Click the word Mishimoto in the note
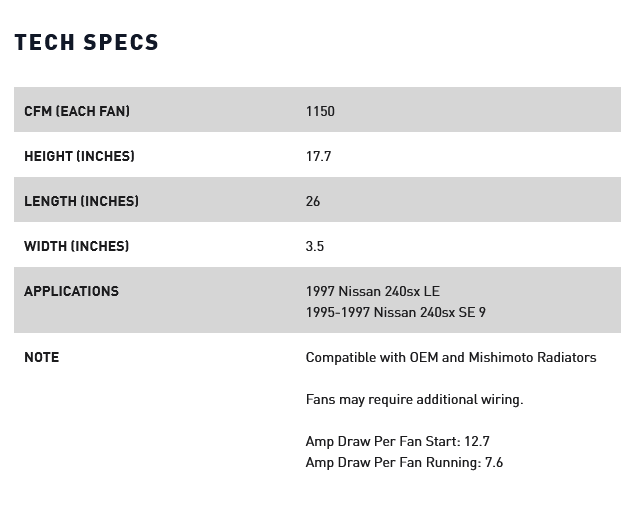Image resolution: width=621 pixels, height=507 pixels. tap(502, 357)
